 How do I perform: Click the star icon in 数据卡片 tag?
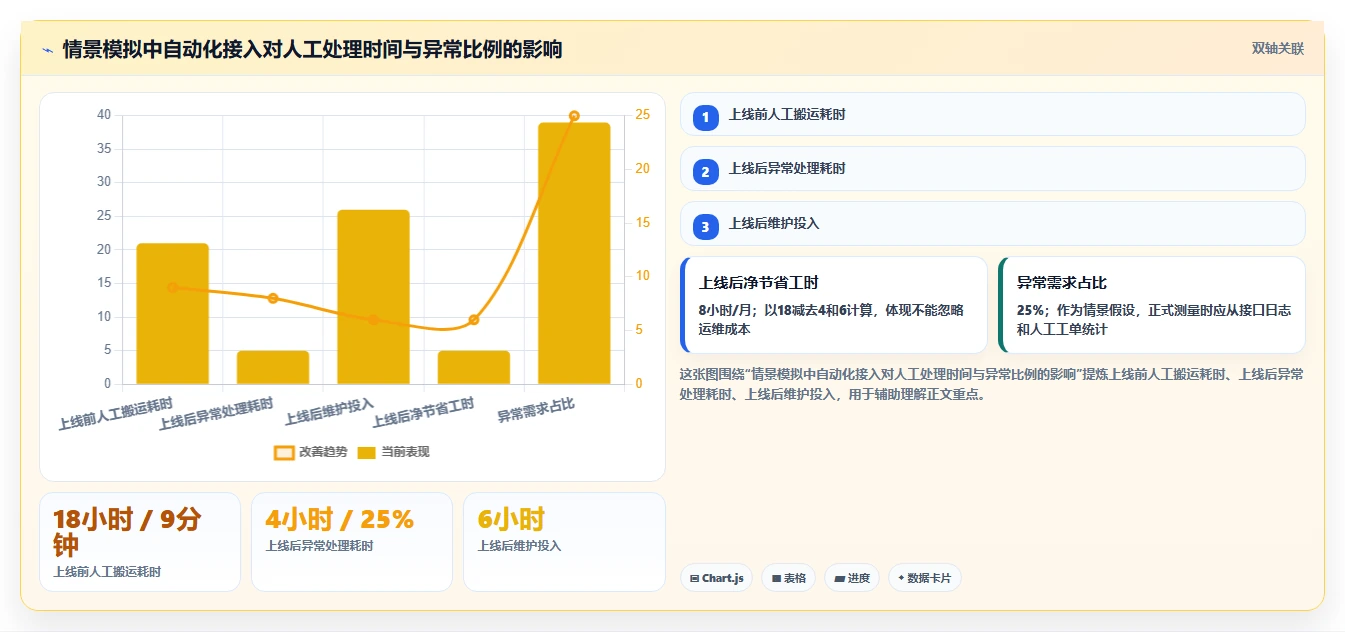[x=901, y=578]
